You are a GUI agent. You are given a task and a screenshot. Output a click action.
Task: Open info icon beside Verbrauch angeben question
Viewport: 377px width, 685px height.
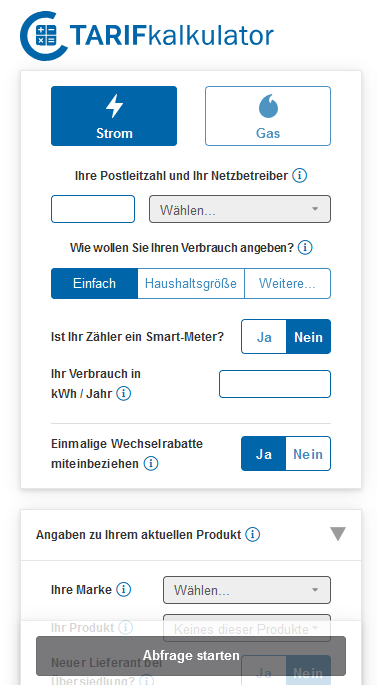(x=305, y=248)
